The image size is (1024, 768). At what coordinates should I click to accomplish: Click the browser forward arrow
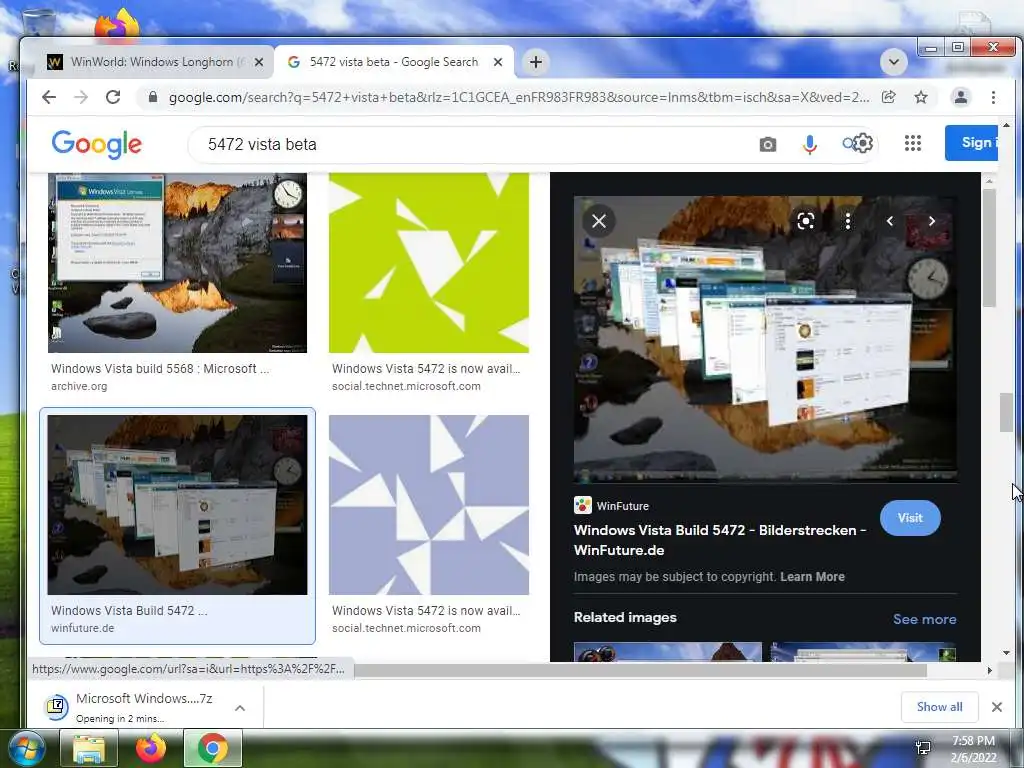pyautogui.click(x=80, y=97)
